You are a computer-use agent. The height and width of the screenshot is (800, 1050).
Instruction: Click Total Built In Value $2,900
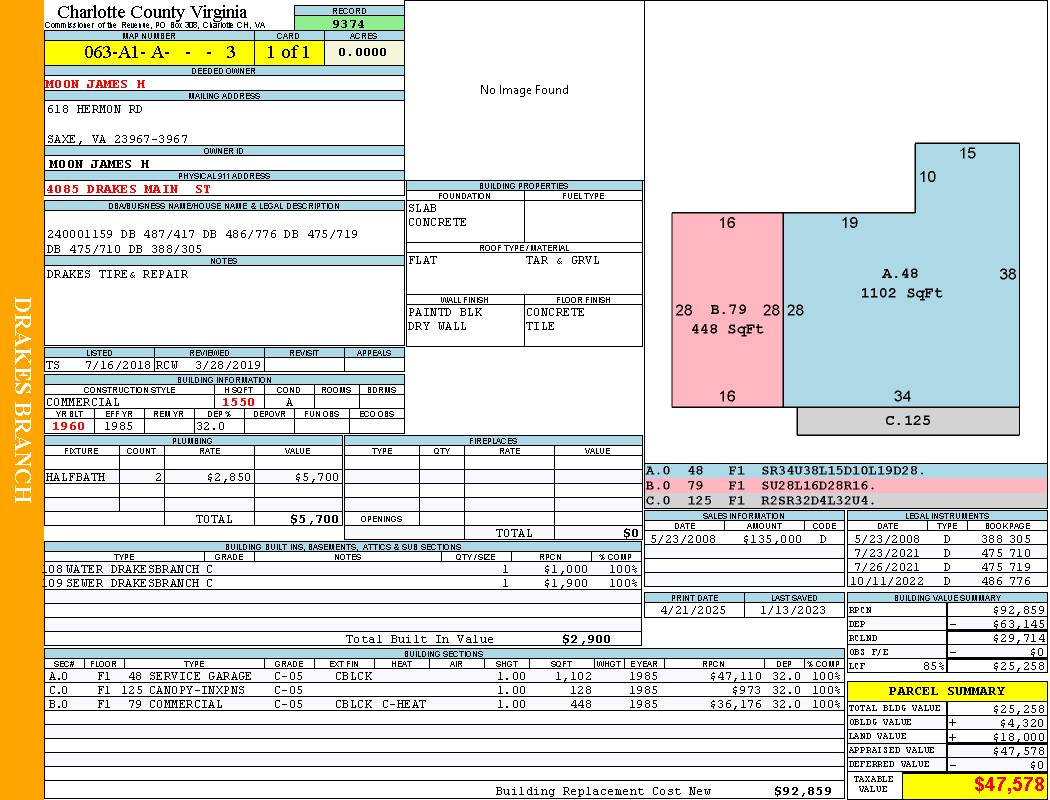click(x=586, y=639)
